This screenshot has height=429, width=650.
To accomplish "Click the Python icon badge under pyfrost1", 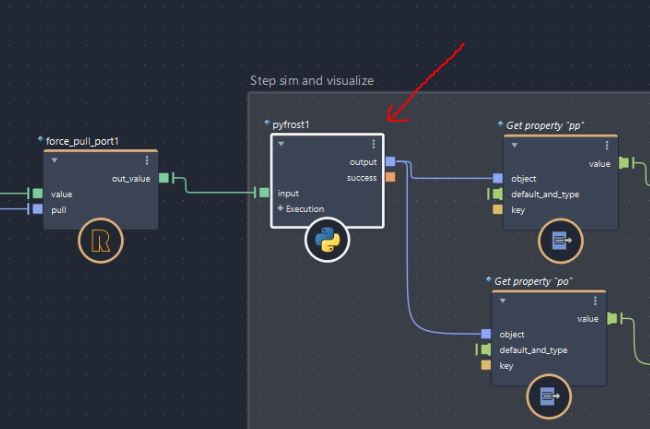I will click(x=327, y=240).
